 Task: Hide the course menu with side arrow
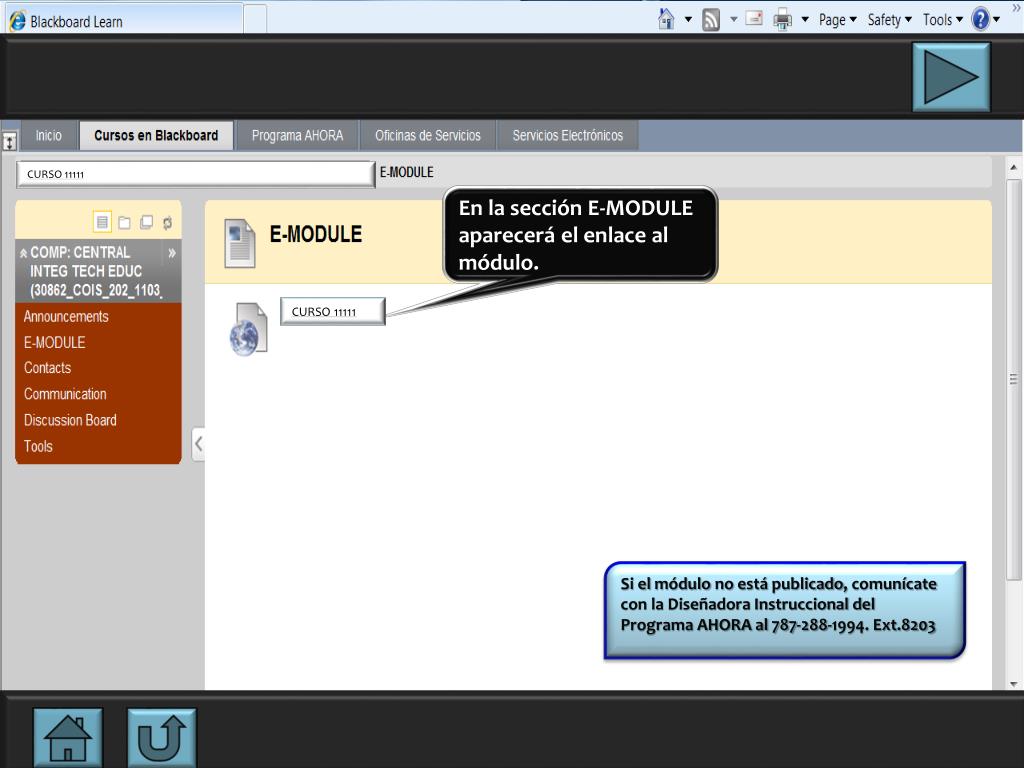pyautogui.click(x=198, y=445)
